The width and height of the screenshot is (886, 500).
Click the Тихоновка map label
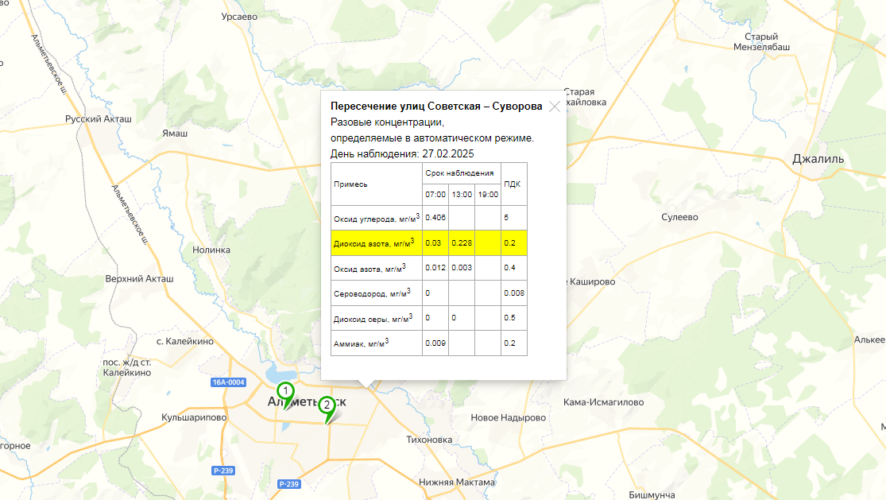pyautogui.click(x=430, y=440)
